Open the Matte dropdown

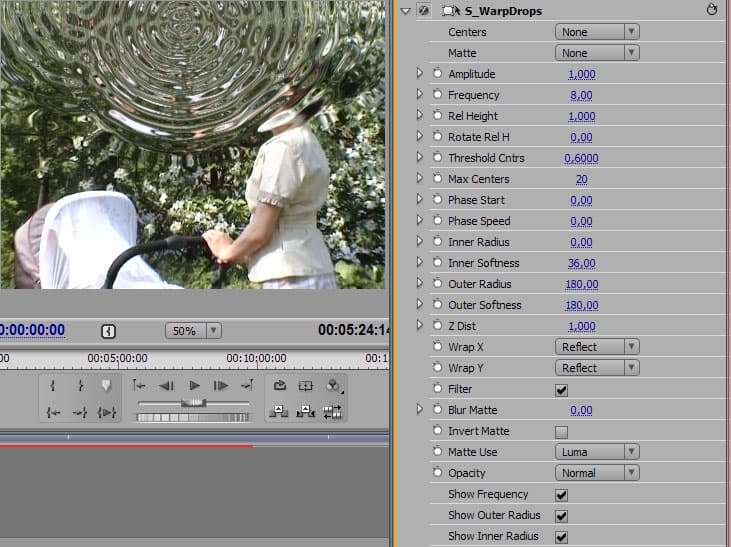597,53
